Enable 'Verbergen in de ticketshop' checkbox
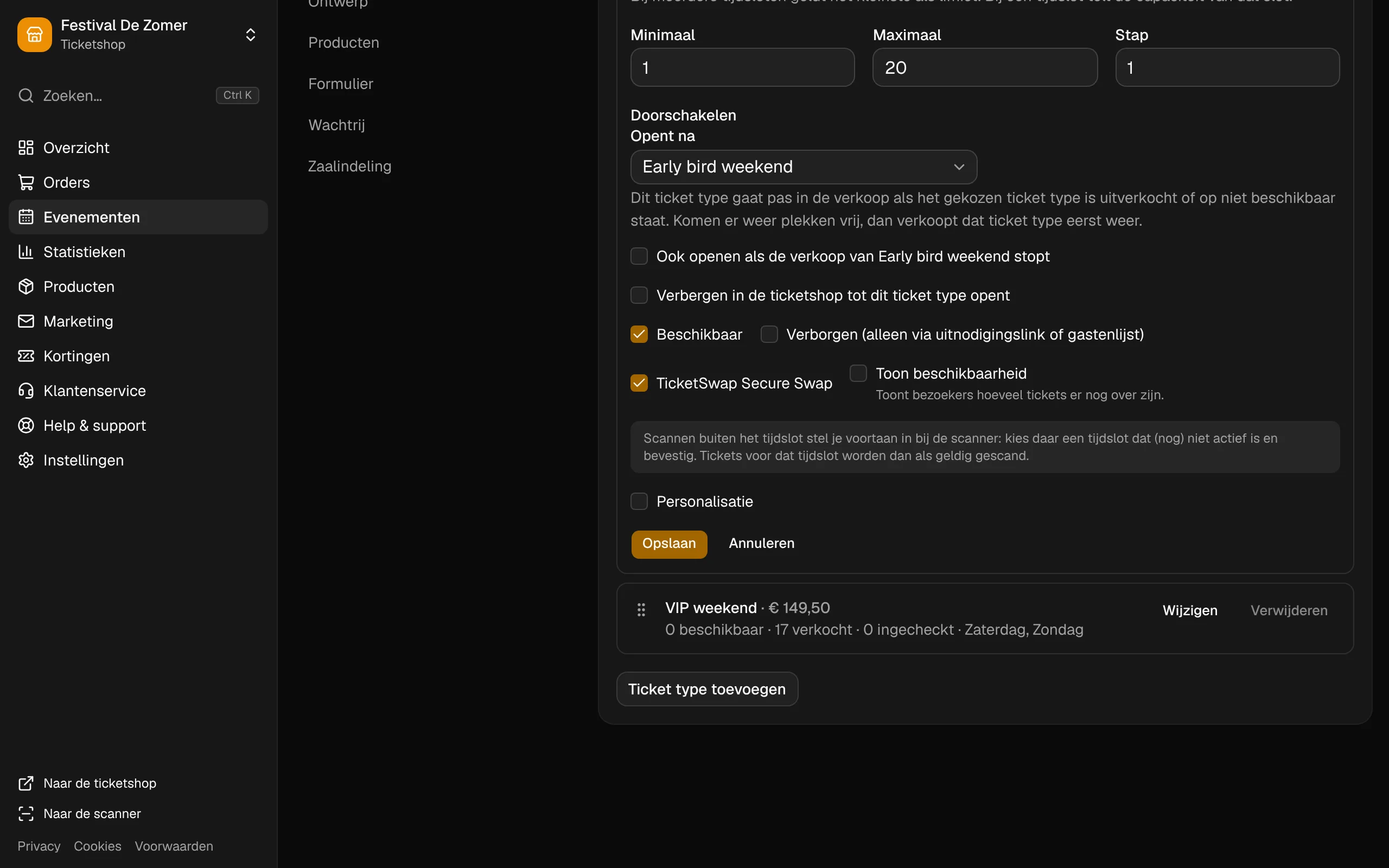The image size is (1389, 868). point(639,295)
